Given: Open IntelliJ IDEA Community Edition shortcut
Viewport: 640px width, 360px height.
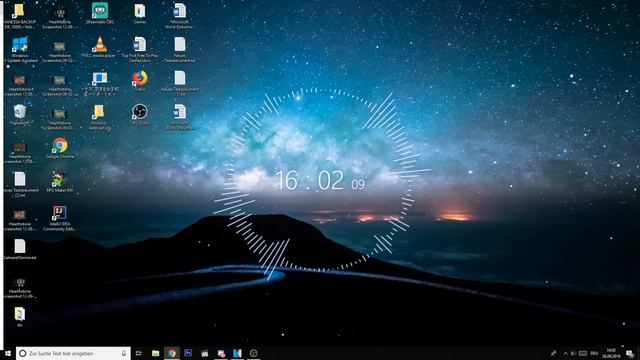Looking at the screenshot, I should point(60,218).
